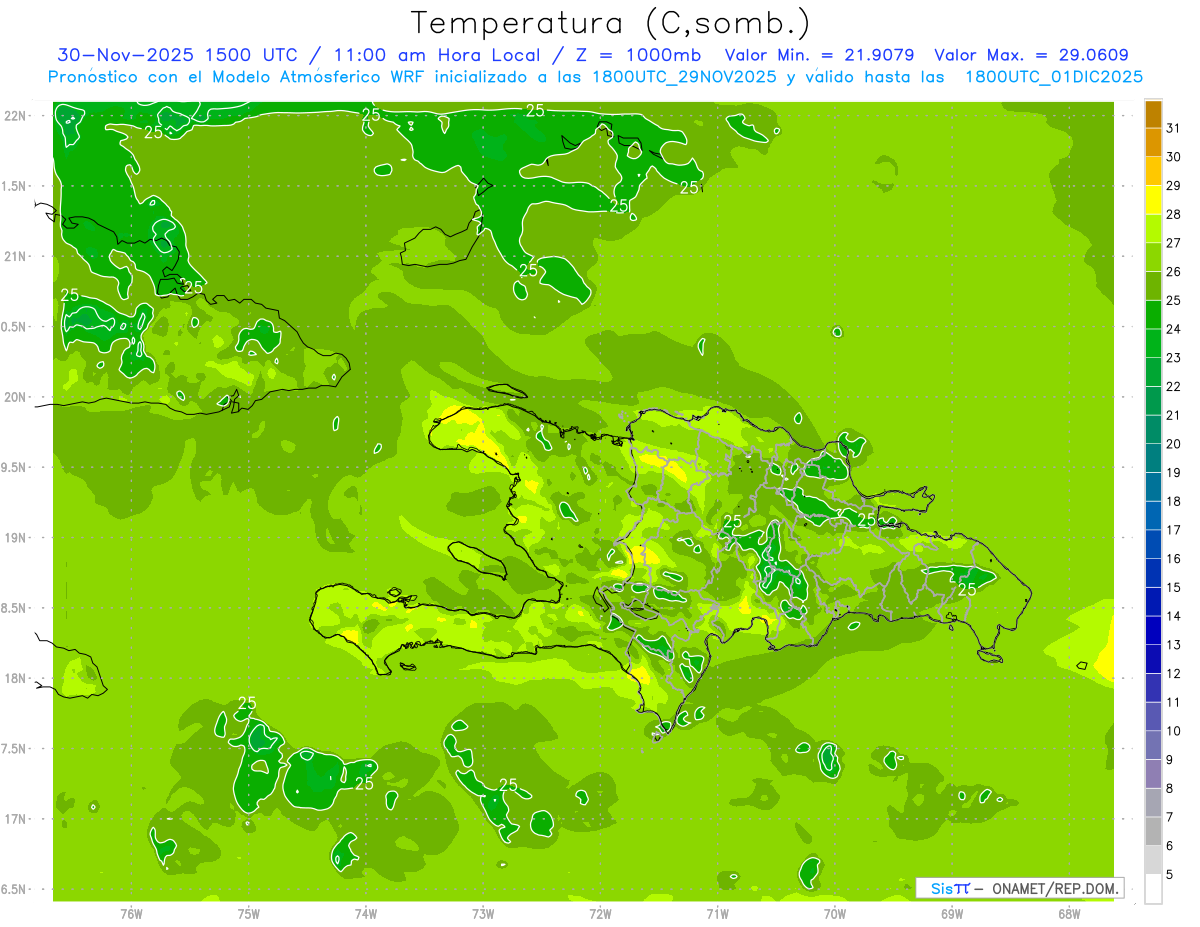The image size is (1200, 927).
Task: Click latitude label '18N'
Action: pos(16,678)
